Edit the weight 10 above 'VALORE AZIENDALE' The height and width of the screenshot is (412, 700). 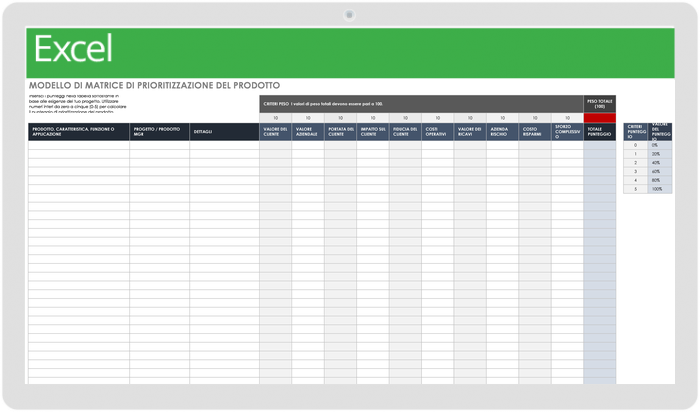click(x=308, y=118)
